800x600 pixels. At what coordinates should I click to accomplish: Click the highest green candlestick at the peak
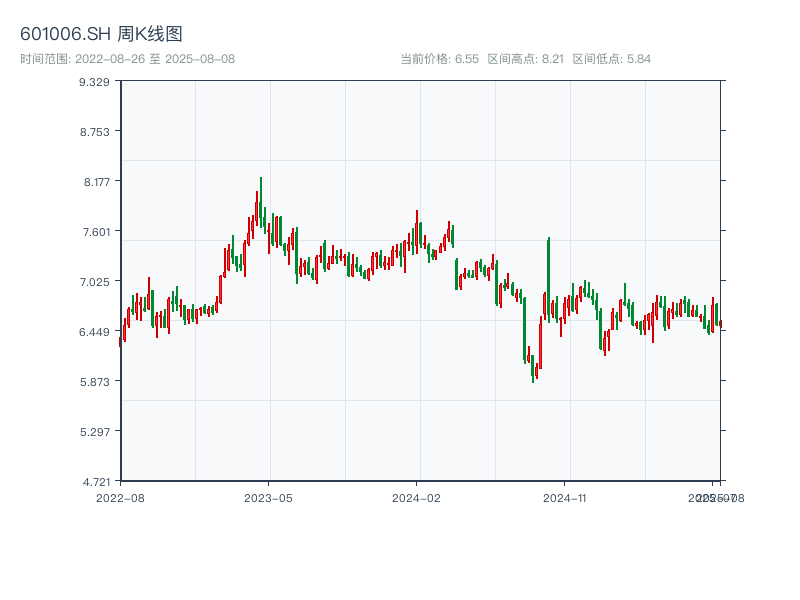(x=261, y=200)
